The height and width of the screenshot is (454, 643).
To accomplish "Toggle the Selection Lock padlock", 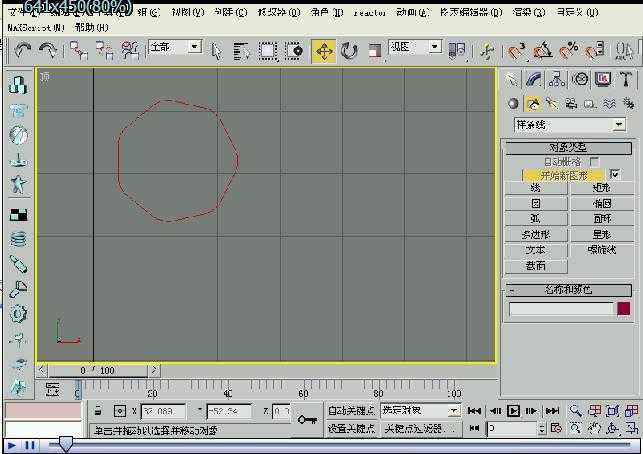I will point(98,411).
